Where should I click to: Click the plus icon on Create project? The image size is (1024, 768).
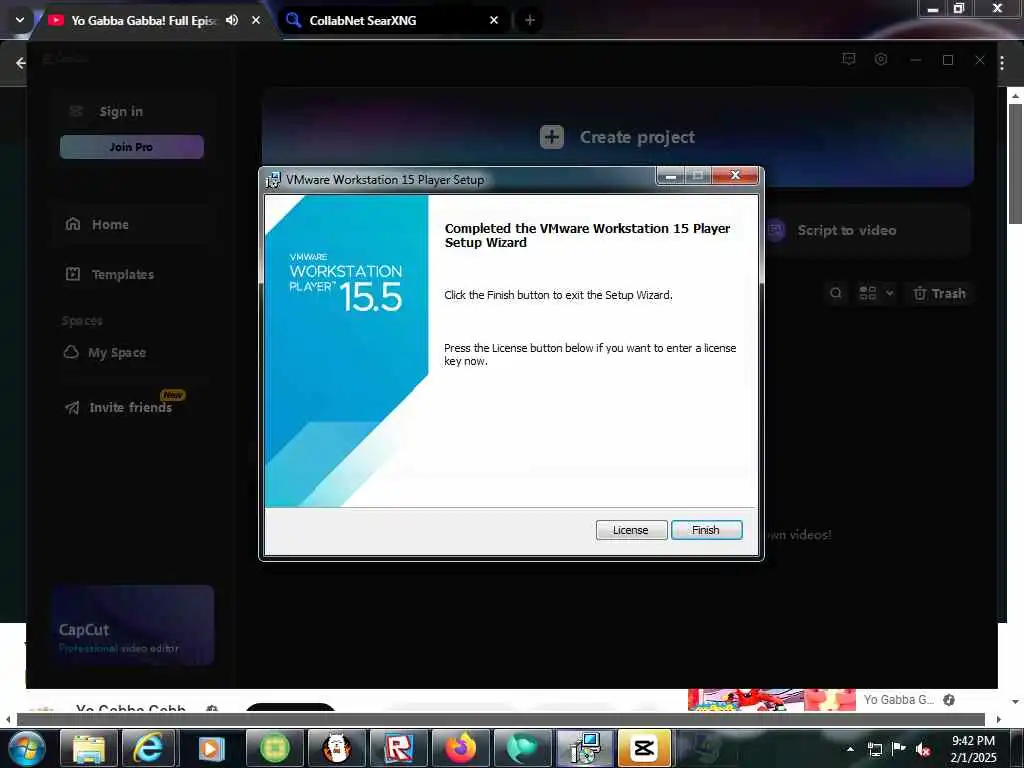(x=552, y=137)
